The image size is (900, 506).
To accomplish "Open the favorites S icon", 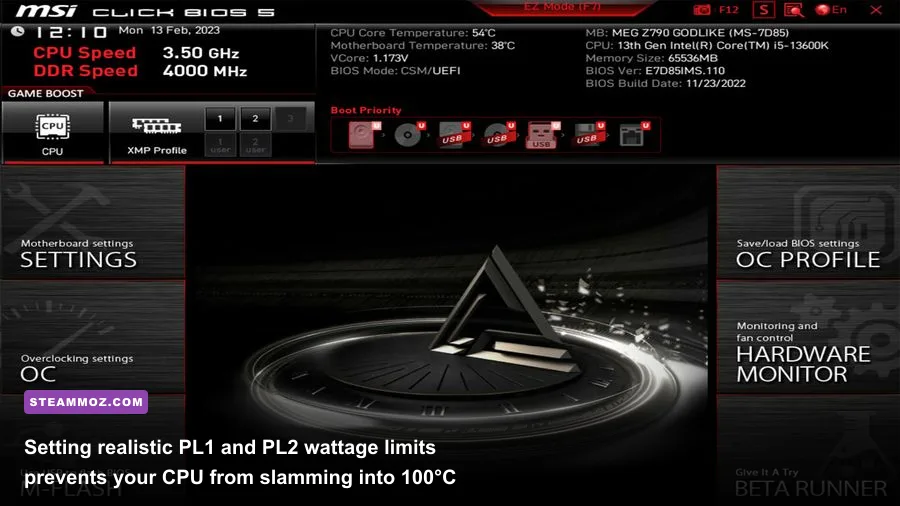I will 764,10.
